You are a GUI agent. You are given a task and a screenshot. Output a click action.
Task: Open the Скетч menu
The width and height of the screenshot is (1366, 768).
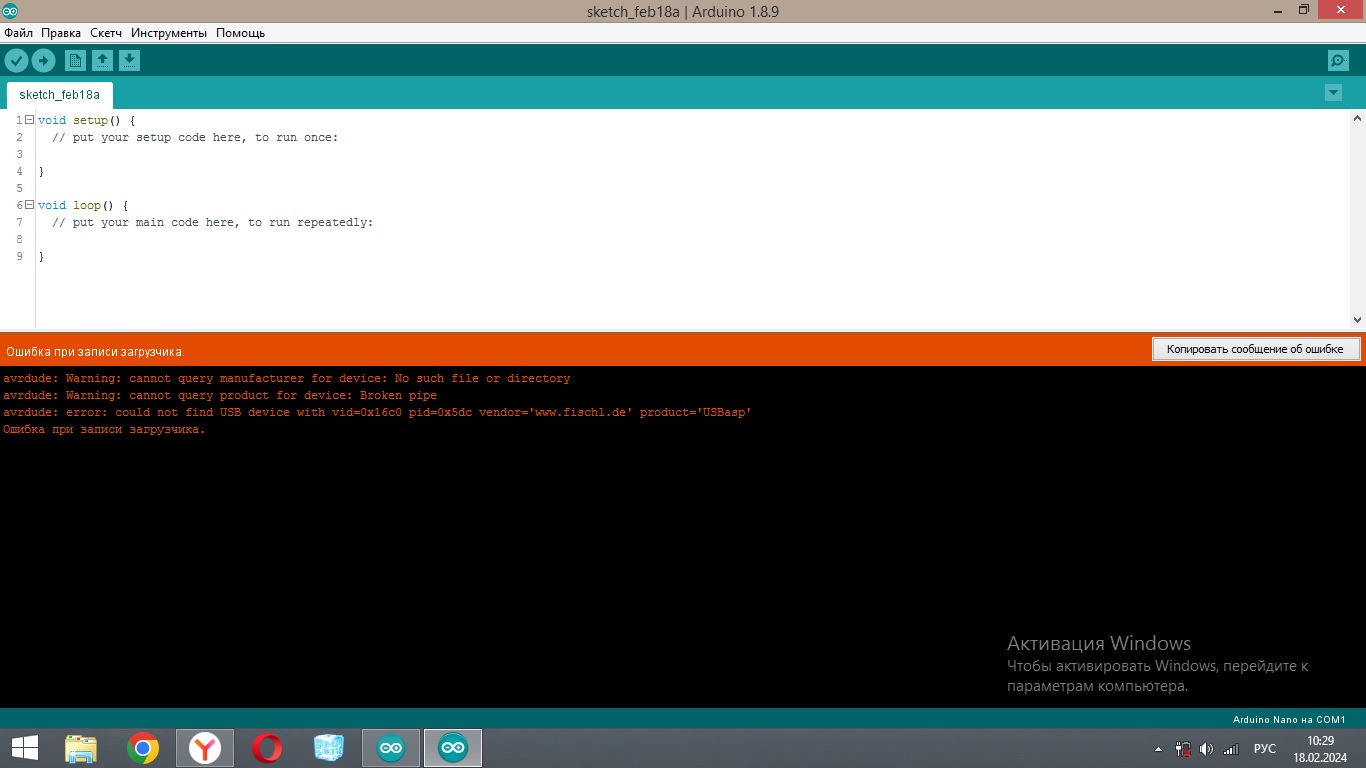coord(106,33)
